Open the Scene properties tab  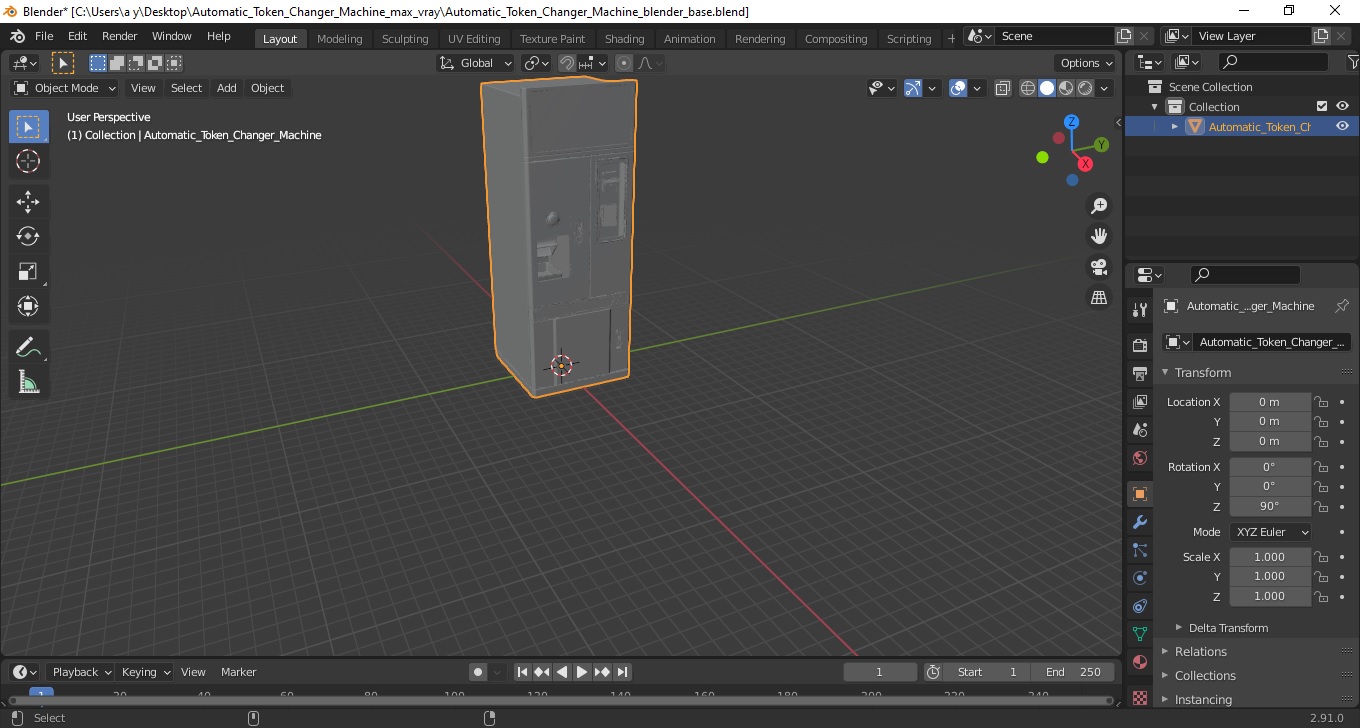pyautogui.click(x=1139, y=430)
